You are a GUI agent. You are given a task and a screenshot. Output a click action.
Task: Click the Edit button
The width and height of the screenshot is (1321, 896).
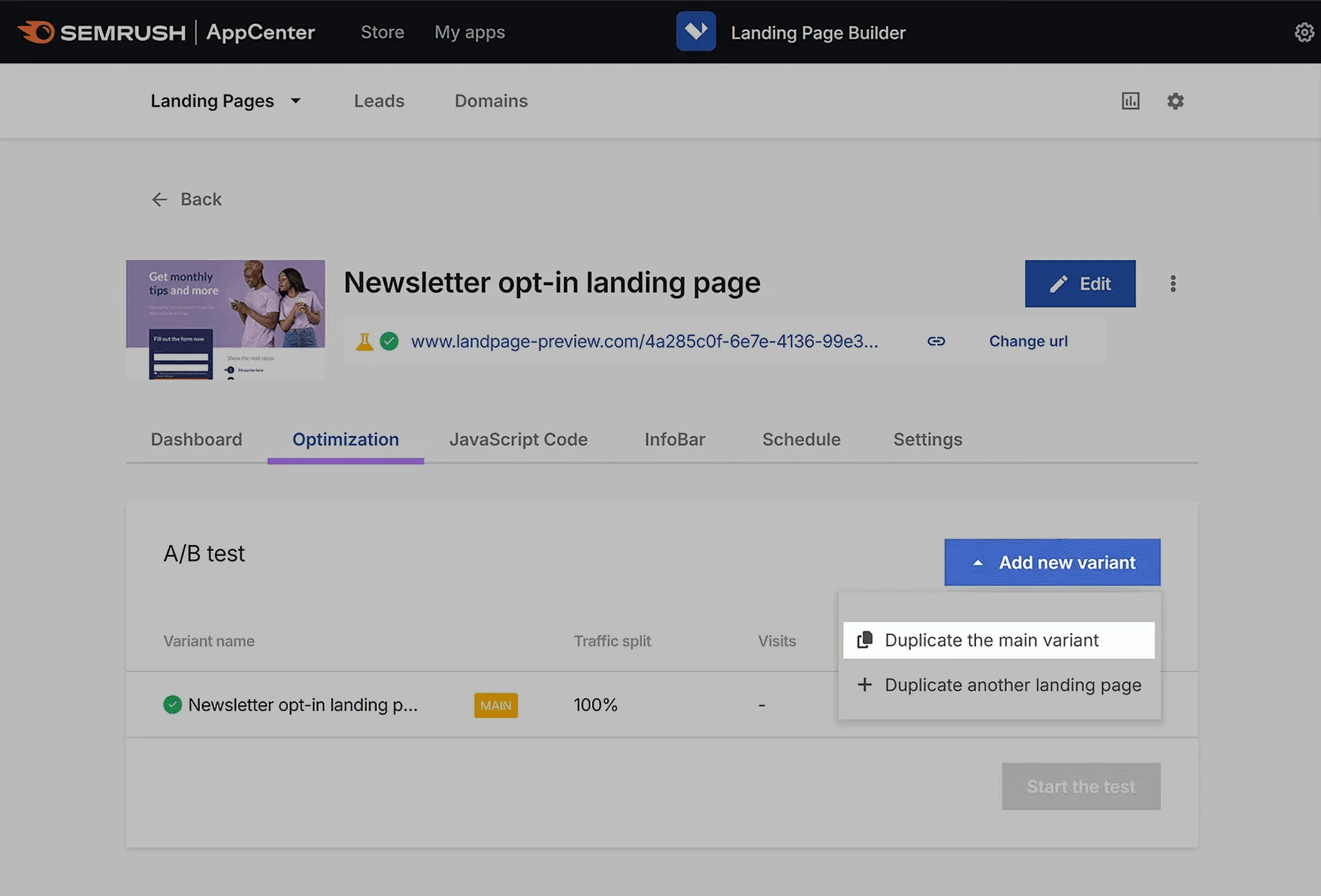[1080, 284]
